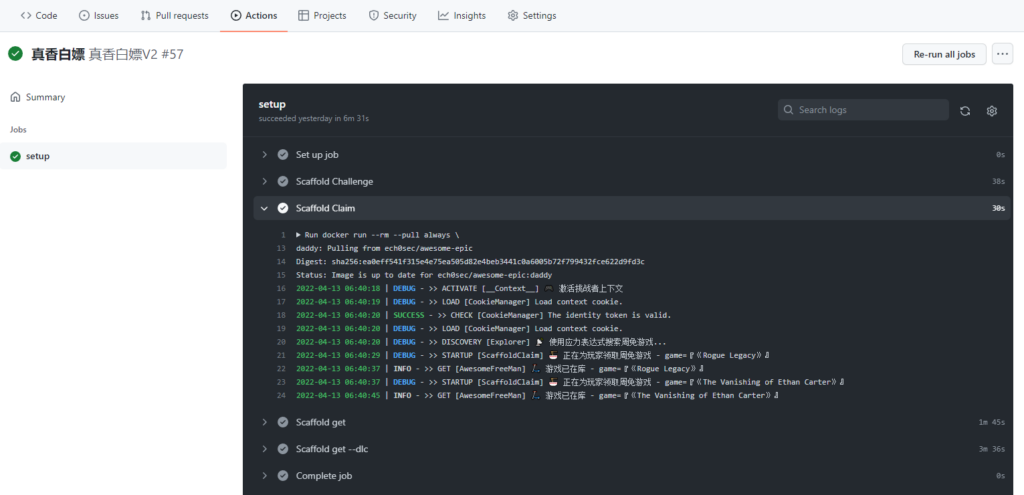Go to the Settings tab
This screenshot has width=1024, height=495.
coord(531,16)
